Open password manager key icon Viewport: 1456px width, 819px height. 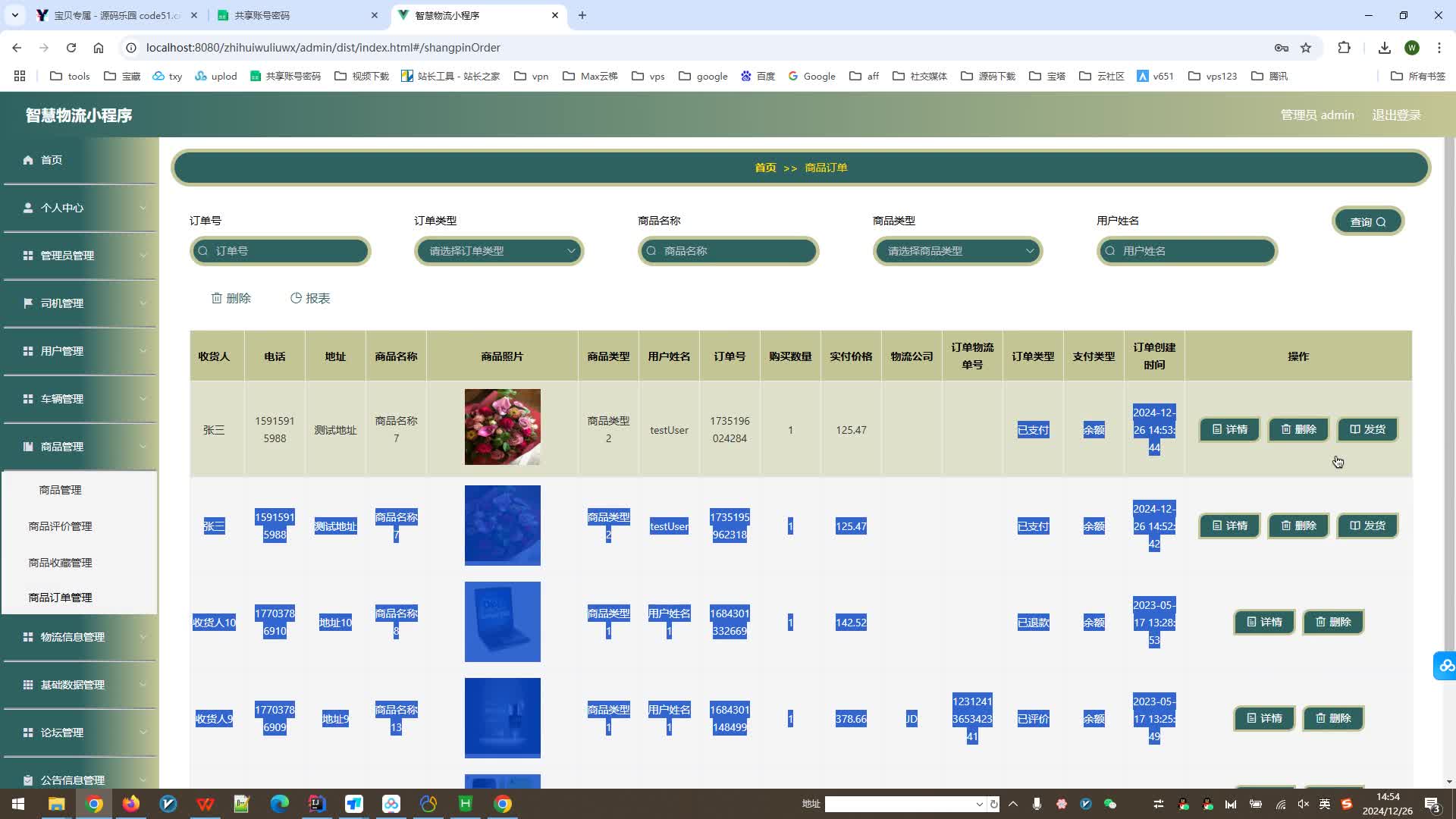[x=1282, y=48]
